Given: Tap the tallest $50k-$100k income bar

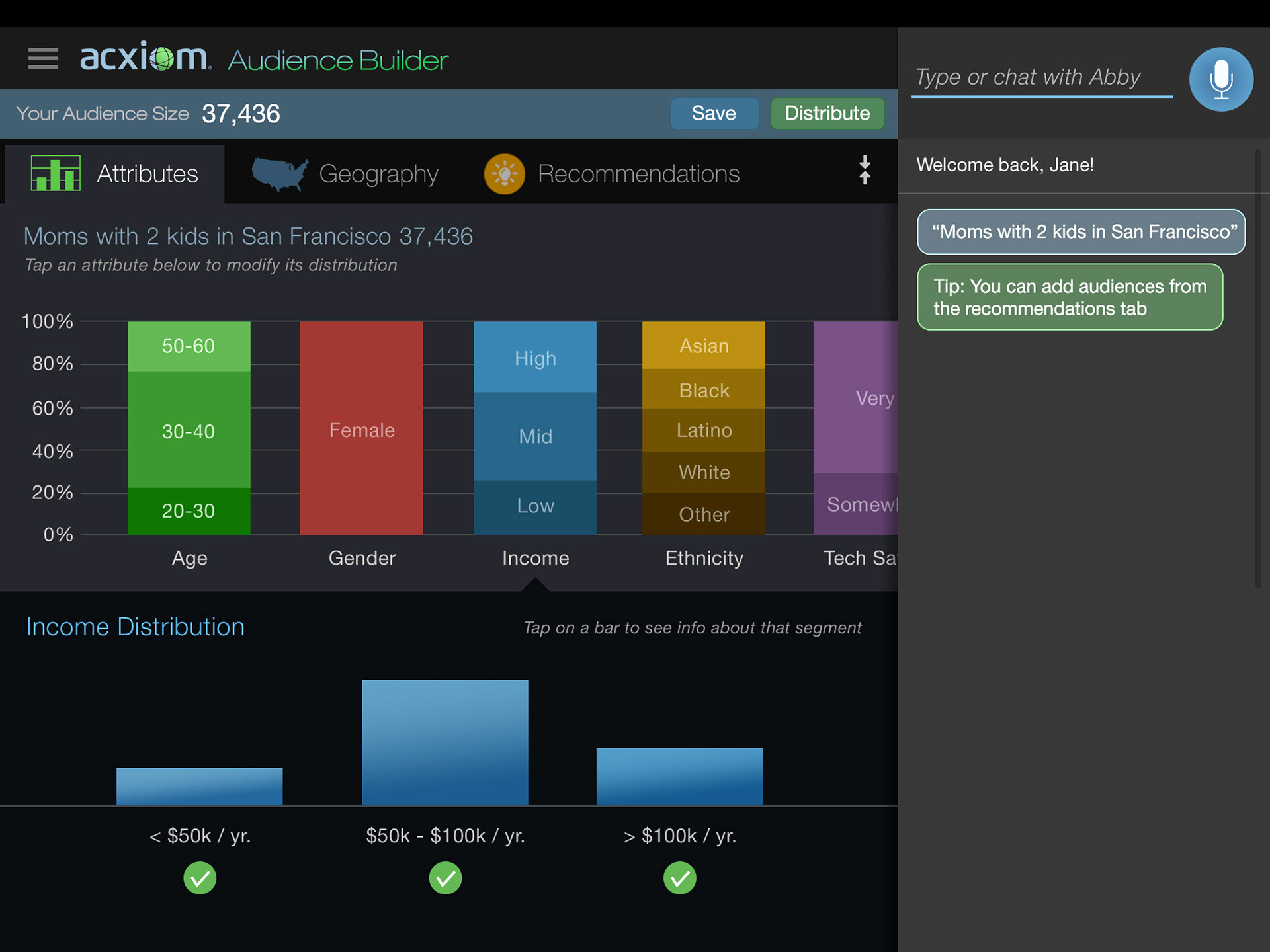Looking at the screenshot, I should click(444, 742).
